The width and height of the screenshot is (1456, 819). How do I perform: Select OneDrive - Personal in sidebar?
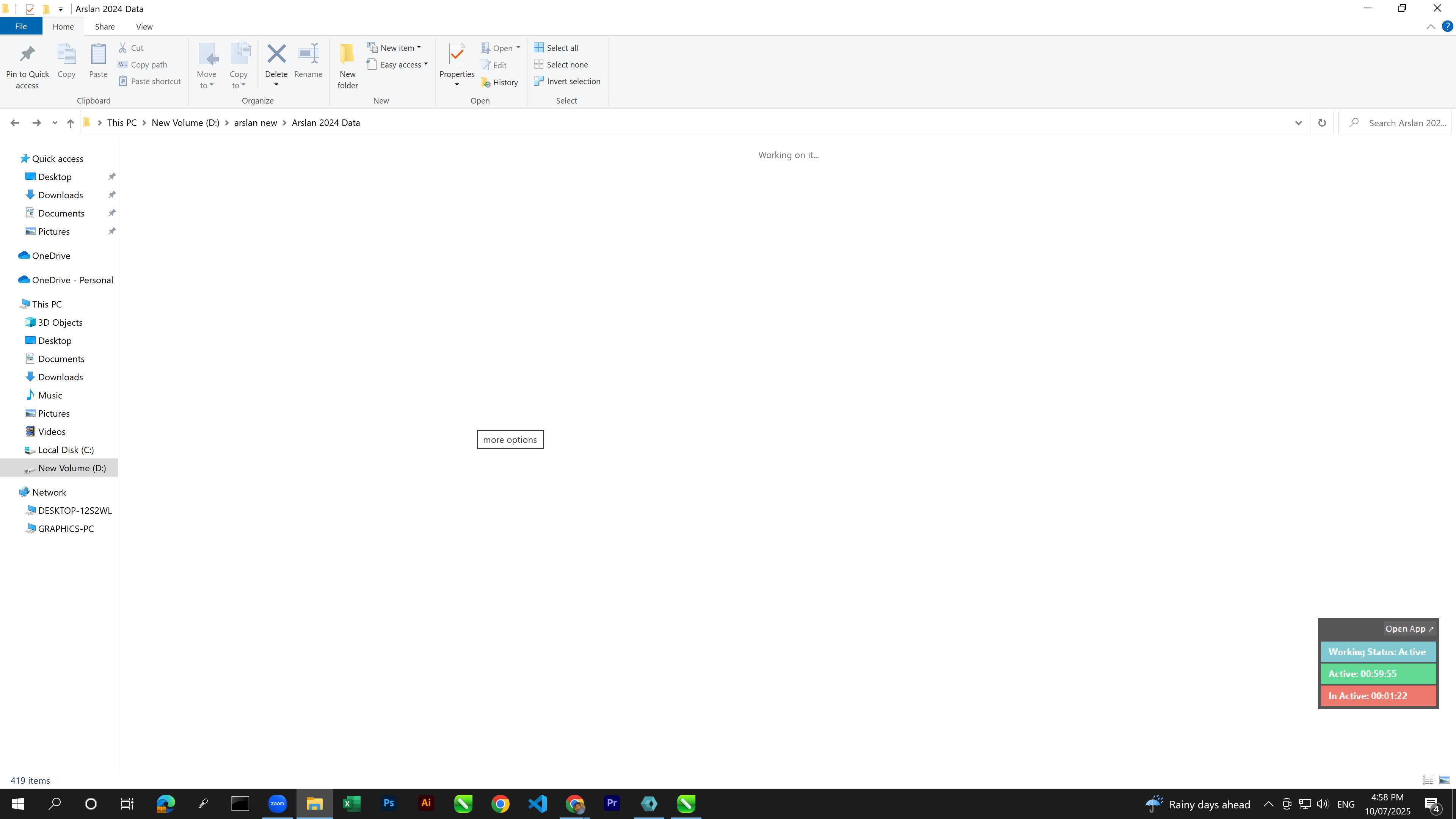(72, 280)
